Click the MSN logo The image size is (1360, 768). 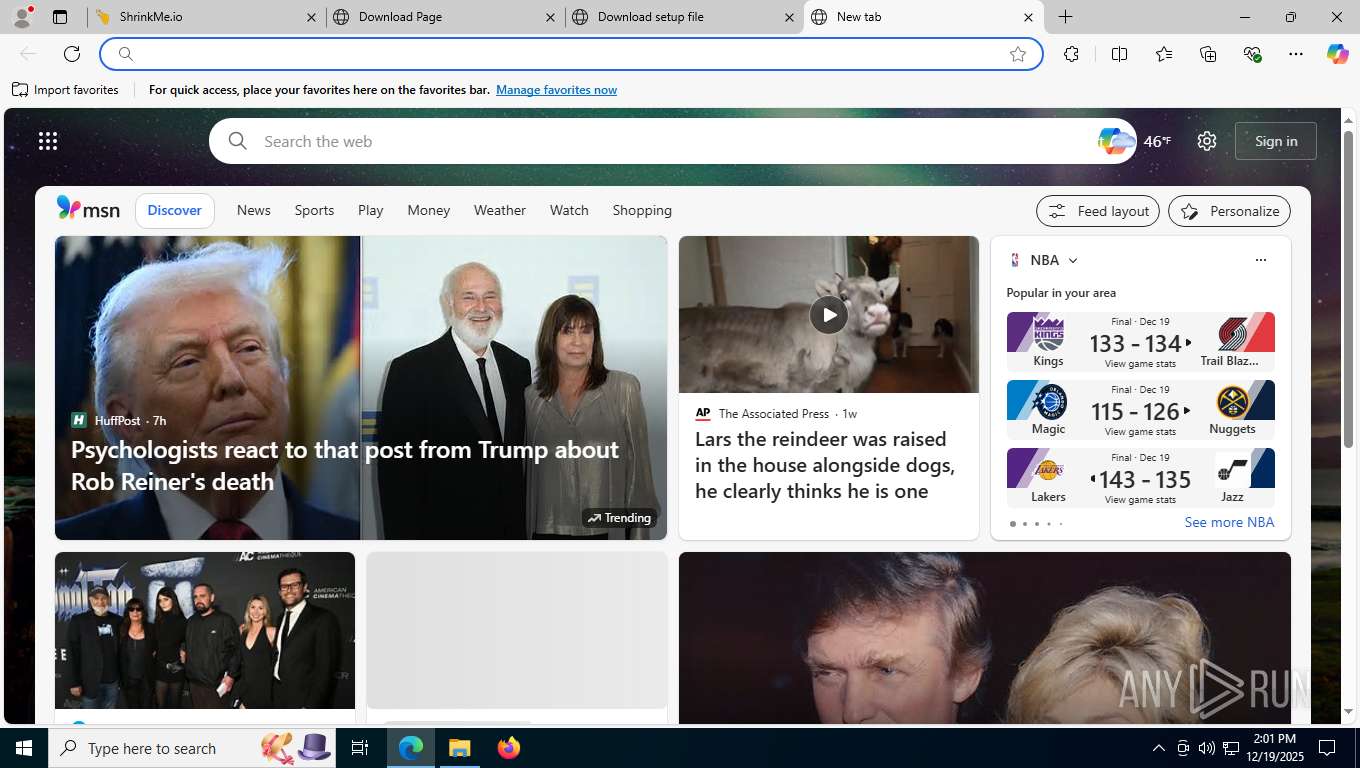(88, 209)
